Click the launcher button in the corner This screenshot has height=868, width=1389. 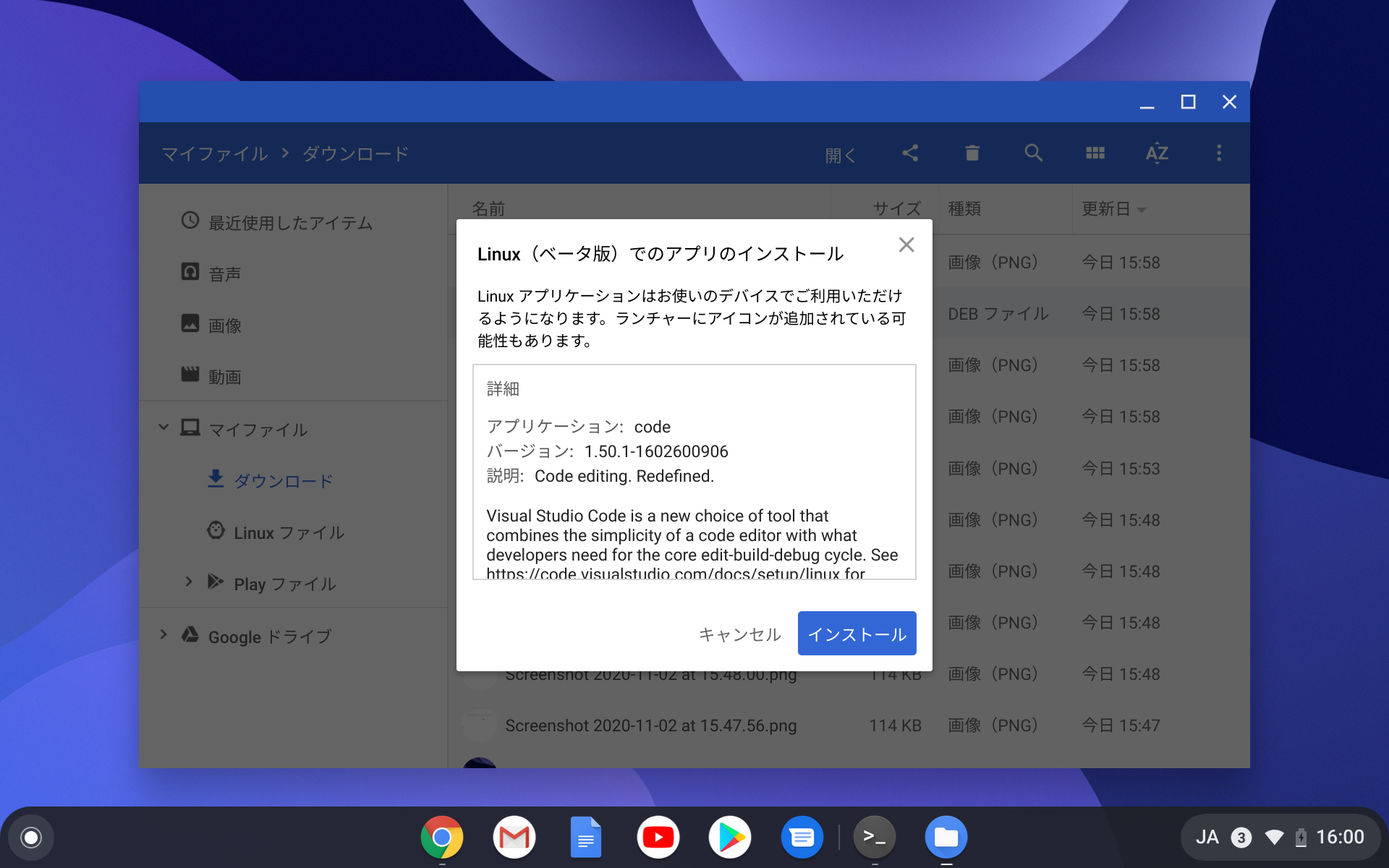(x=30, y=837)
